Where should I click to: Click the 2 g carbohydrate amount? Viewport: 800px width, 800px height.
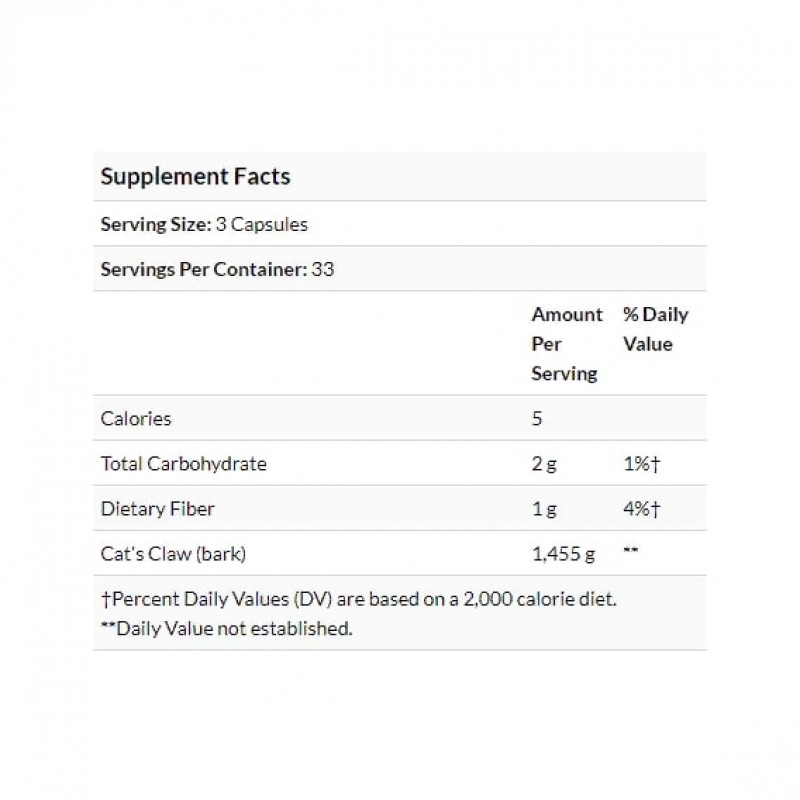click(x=544, y=463)
